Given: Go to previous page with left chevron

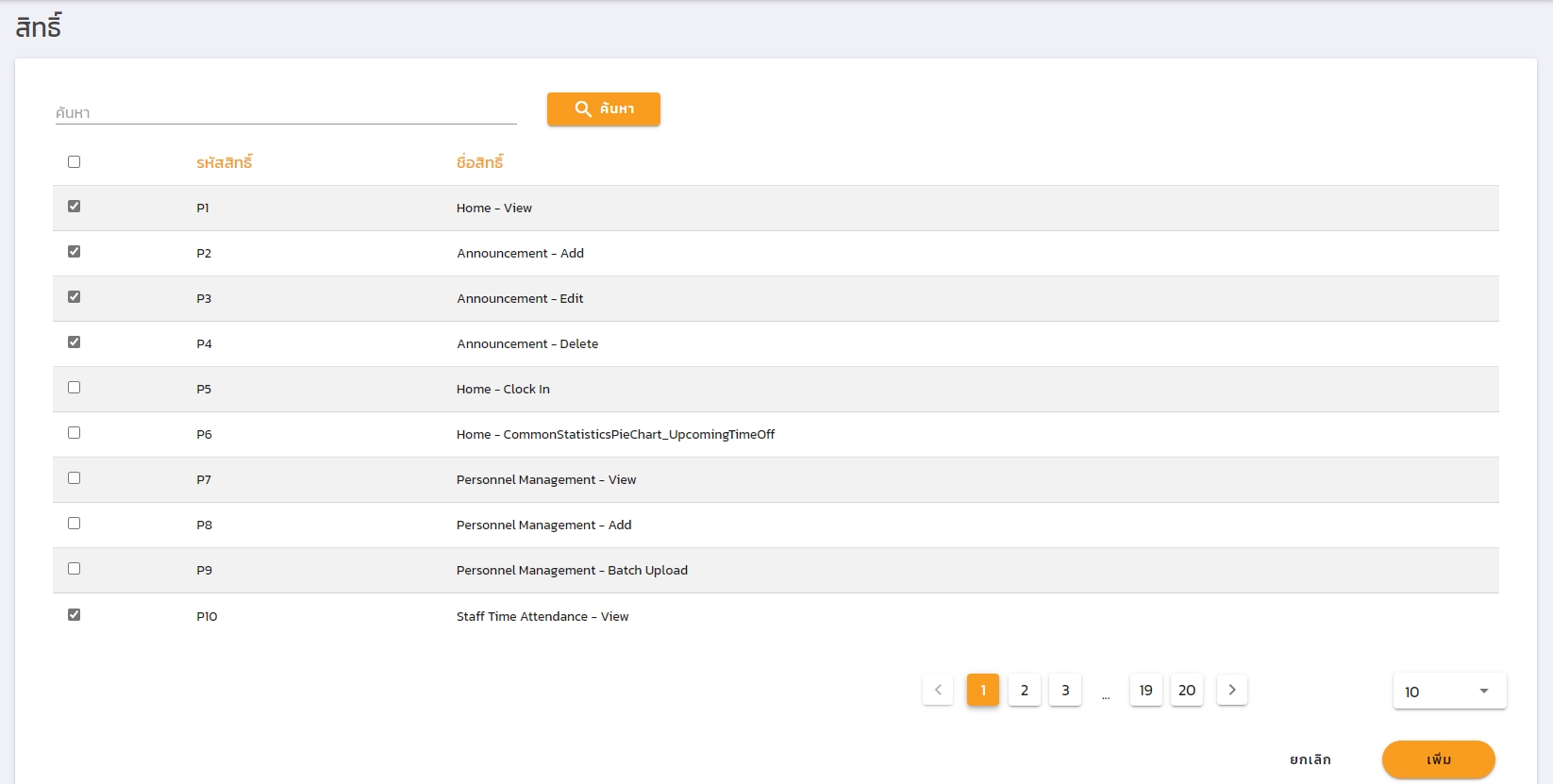Looking at the screenshot, I should [x=937, y=691].
